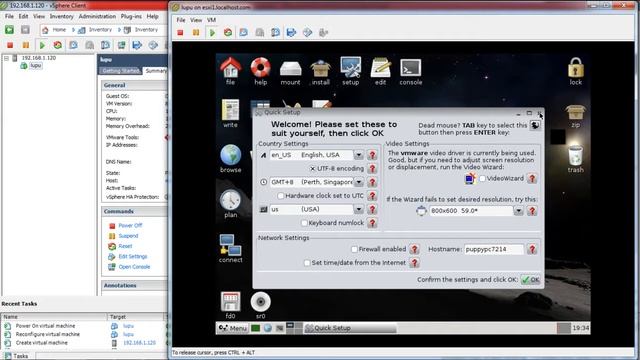Check Set time/date from the Internet
The image size is (640, 360).
tap(307, 263)
